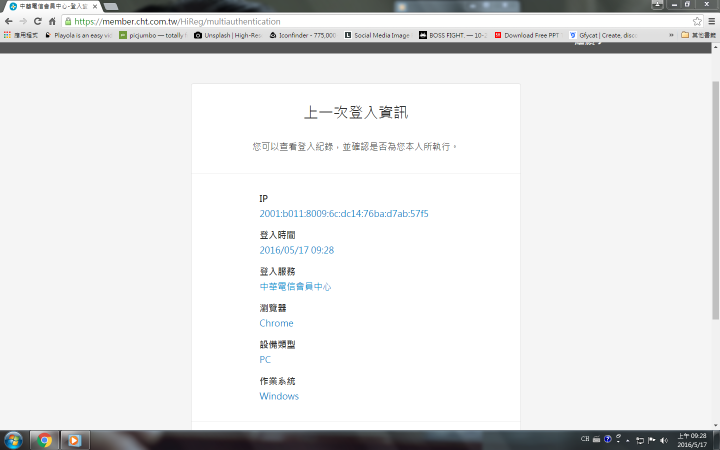This screenshot has width=720, height=450.
Task: Open the media player taskbar icon
Action: tap(74, 440)
